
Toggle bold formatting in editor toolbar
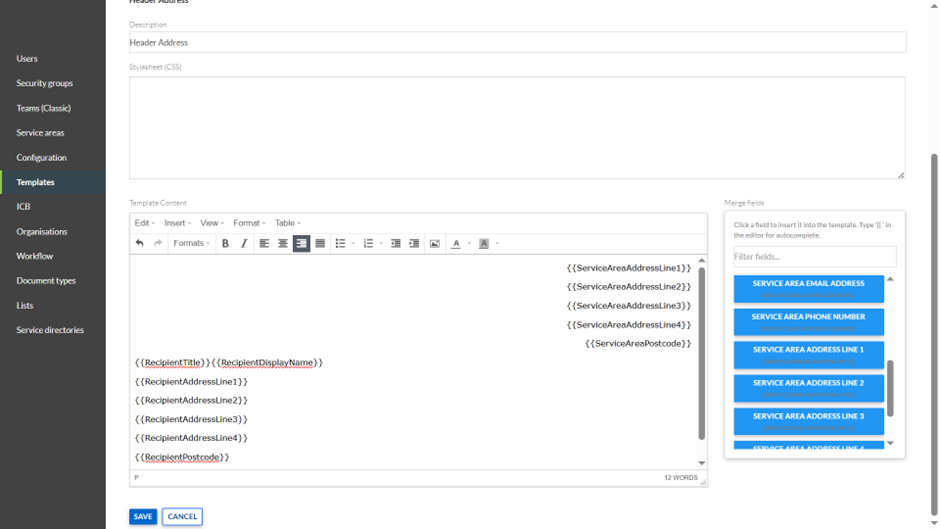pos(225,243)
